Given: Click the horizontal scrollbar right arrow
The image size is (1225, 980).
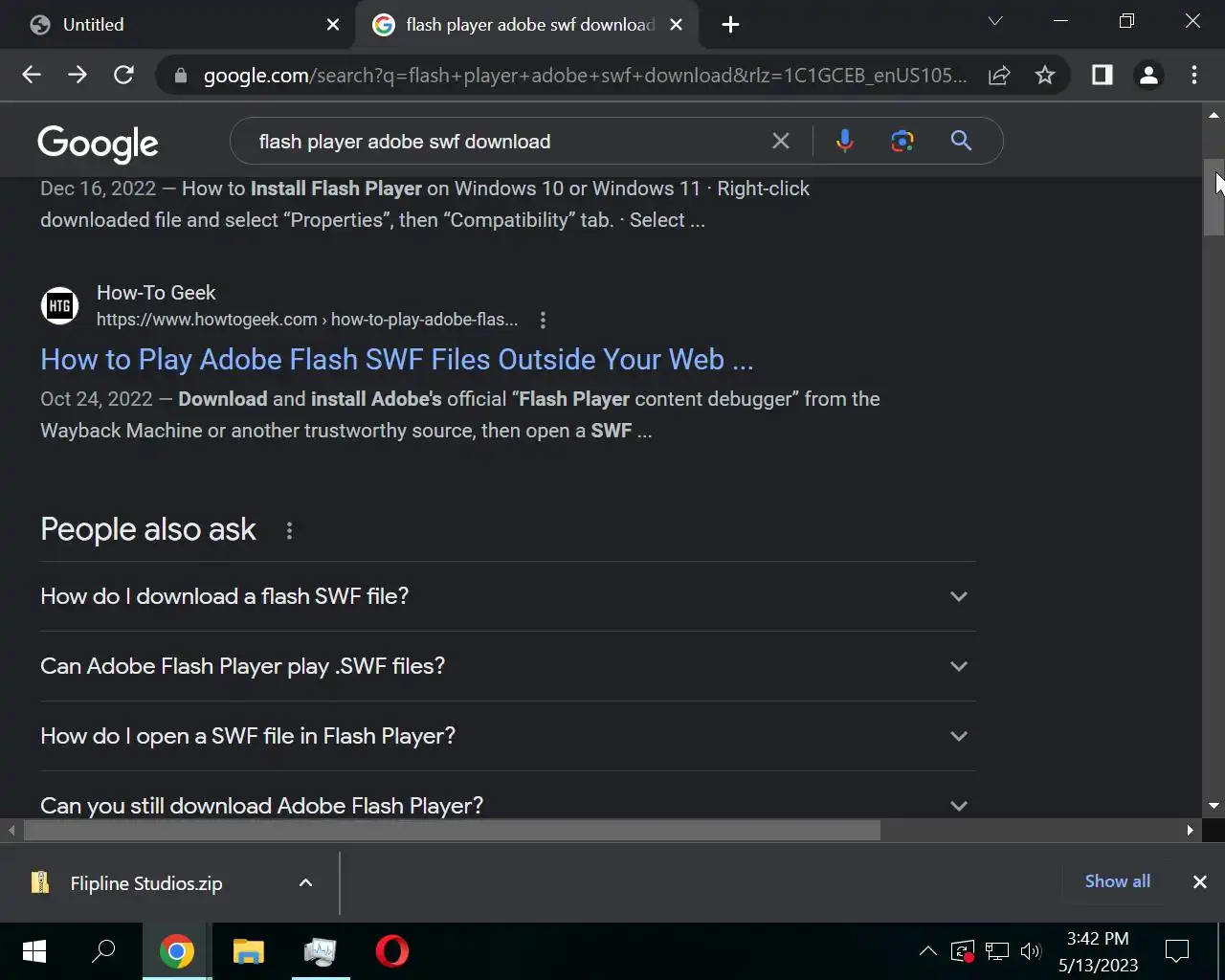Looking at the screenshot, I should (x=1190, y=830).
